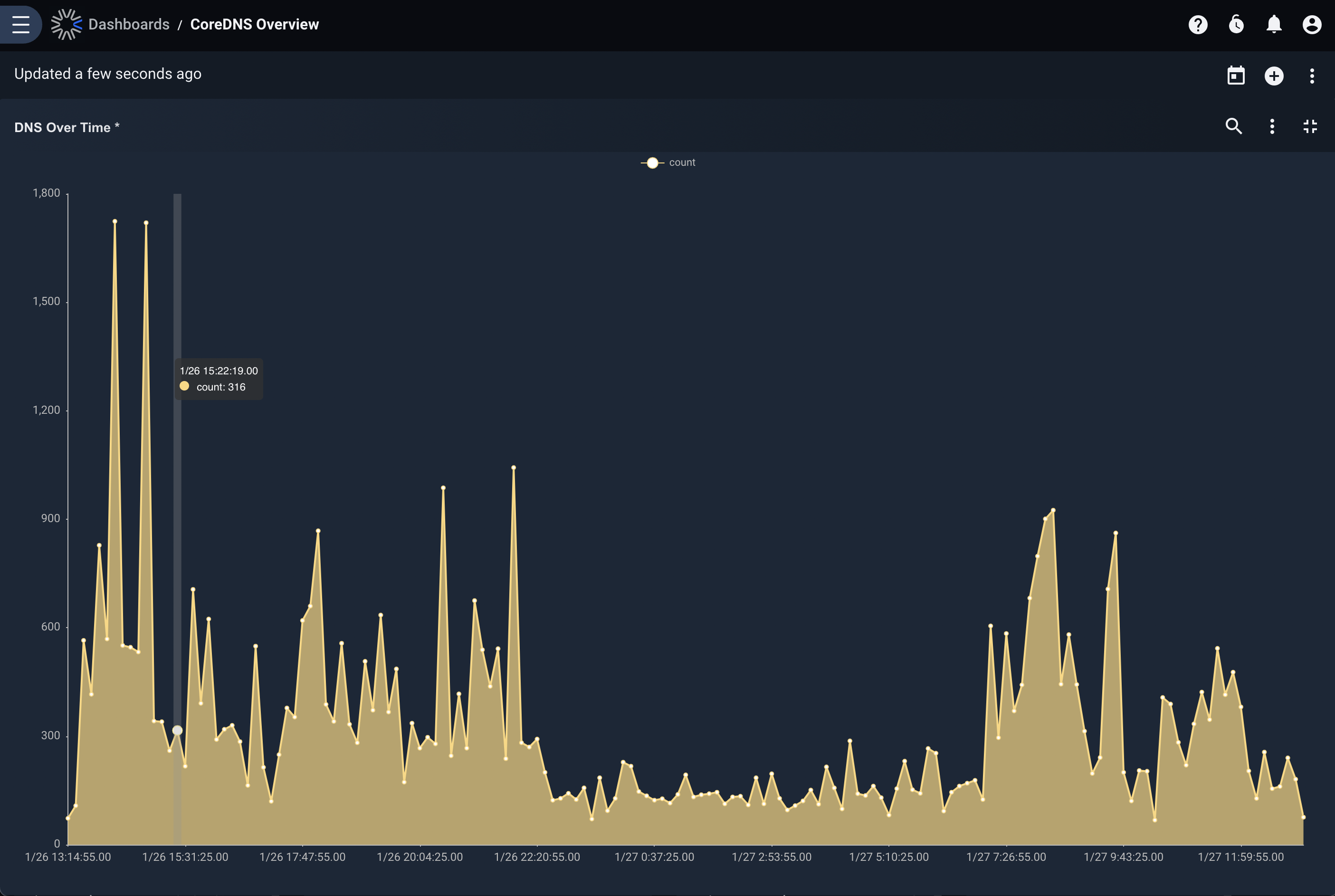Open the dashboard more options menu

[1312, 76]
